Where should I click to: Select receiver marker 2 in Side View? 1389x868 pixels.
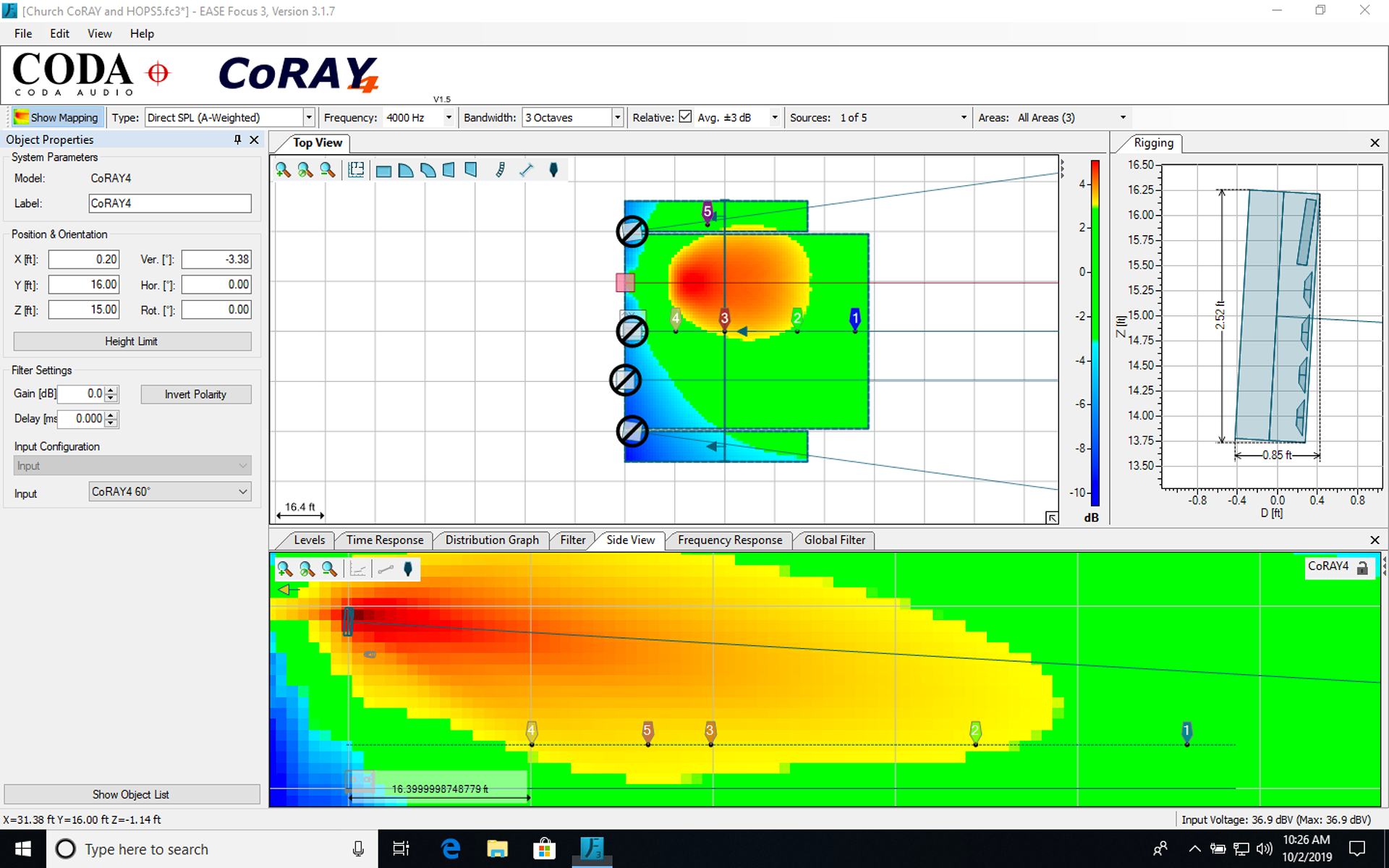[x=975, y=732]
